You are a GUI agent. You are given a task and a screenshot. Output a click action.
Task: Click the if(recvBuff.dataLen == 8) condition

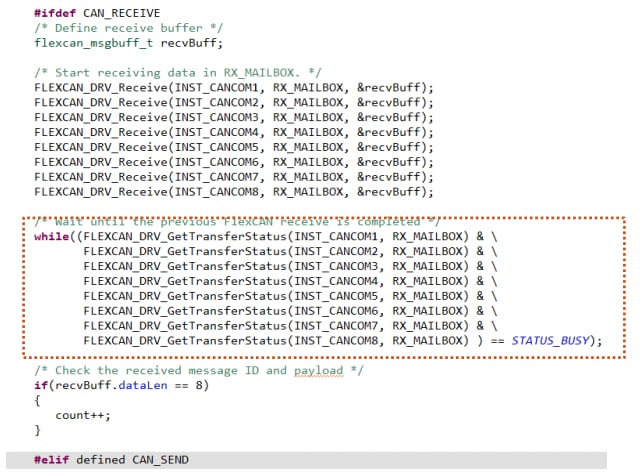(x=121, y=386)
